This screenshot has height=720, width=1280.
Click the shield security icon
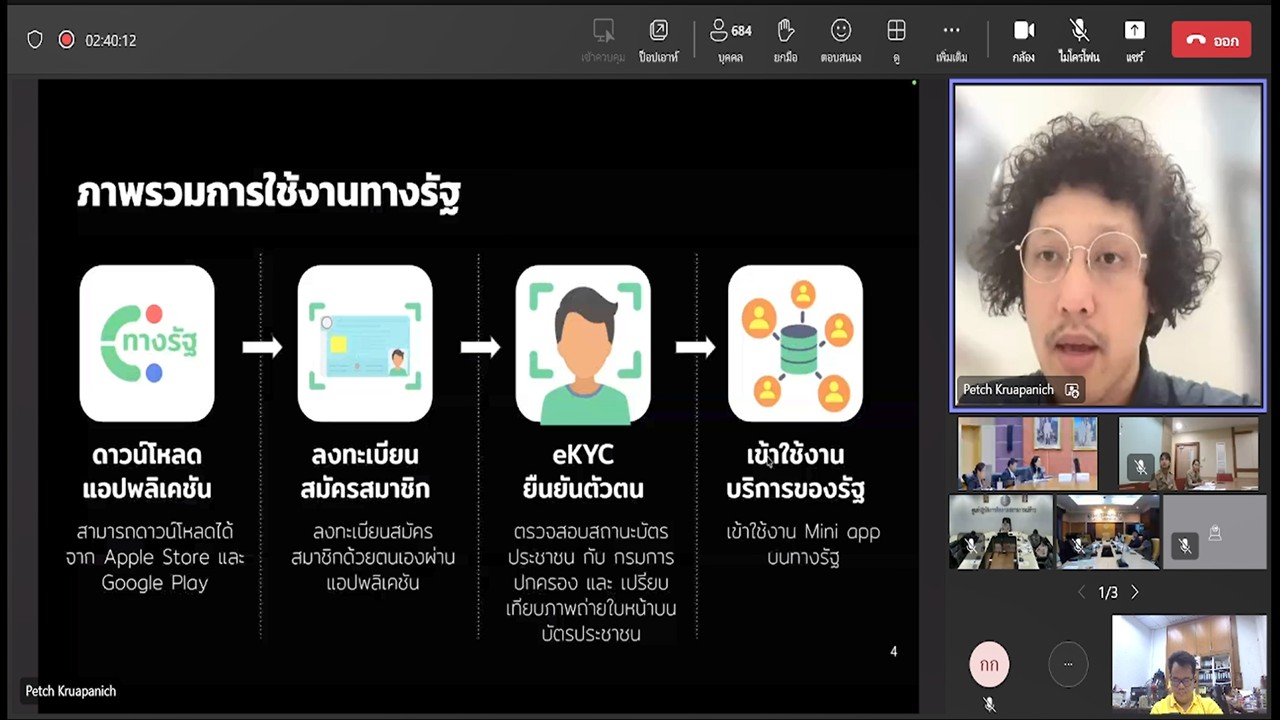coord(35,40)
